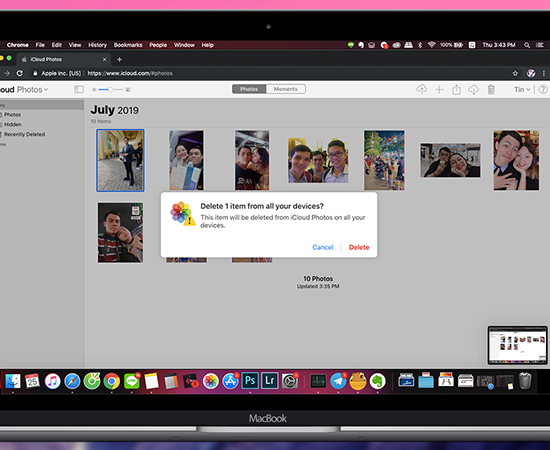Adjust the thumbnail zoom slider
Screen dimensions: 550x450
click(x=110, y=89)
